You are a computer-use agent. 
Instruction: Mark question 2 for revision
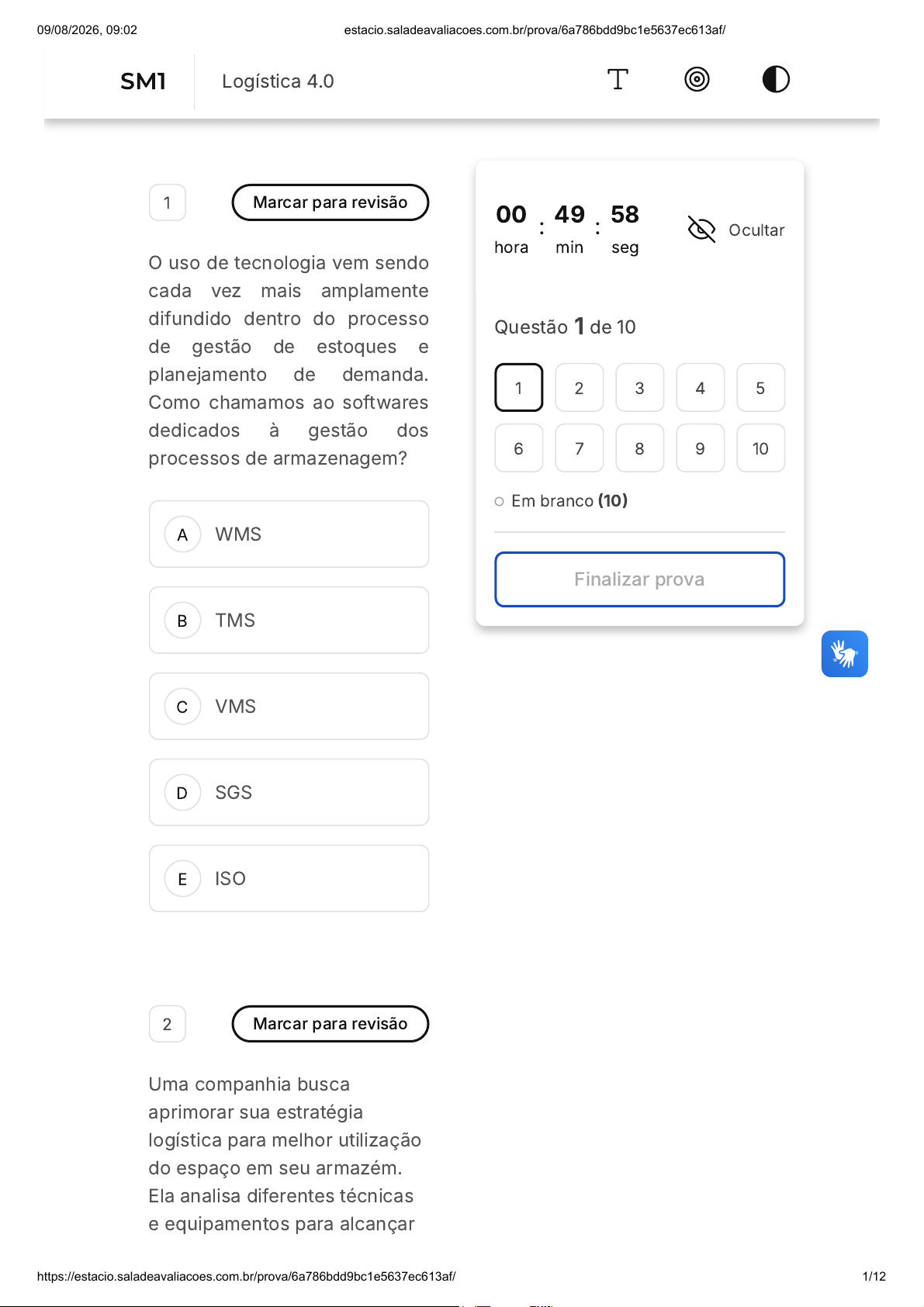[x=330, y=1024]
